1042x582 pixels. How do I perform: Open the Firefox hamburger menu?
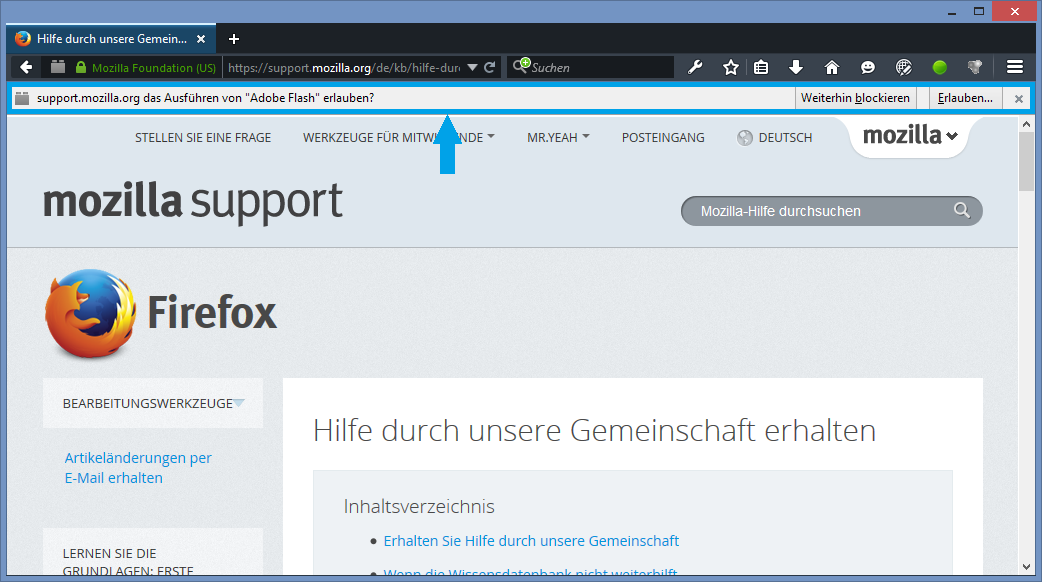coord(1015,67)
